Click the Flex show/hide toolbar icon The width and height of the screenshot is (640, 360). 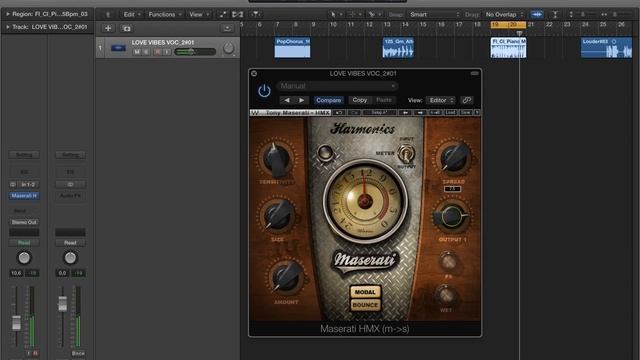238,14
